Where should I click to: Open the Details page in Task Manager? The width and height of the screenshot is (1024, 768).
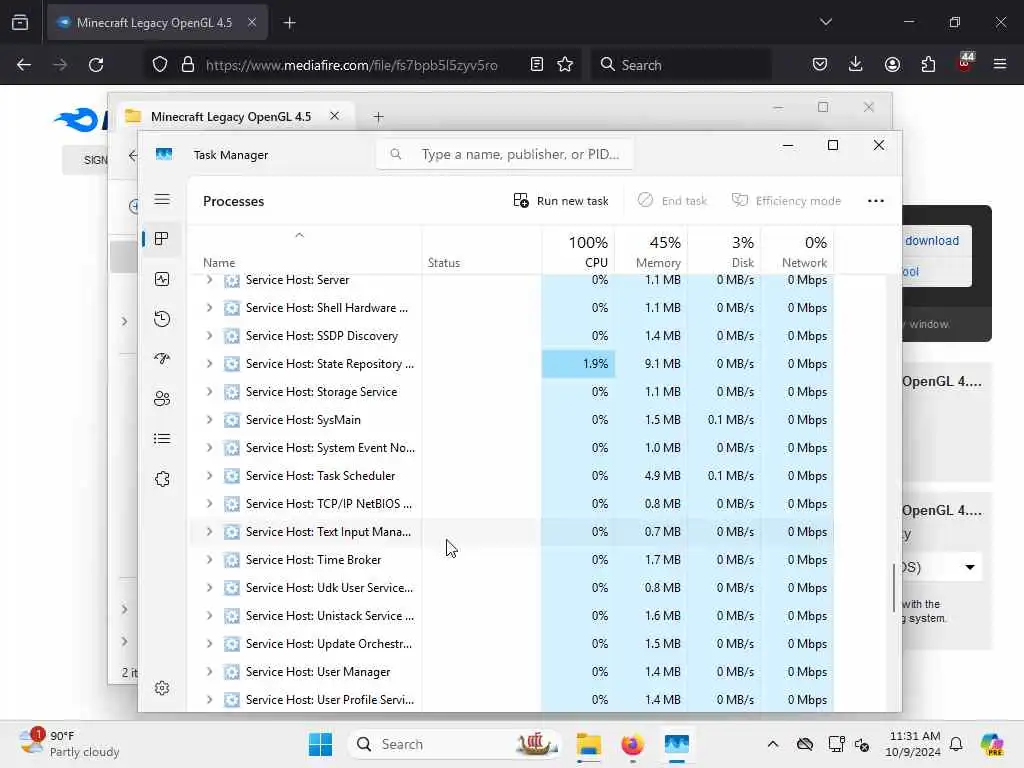click(x=162, y=439)
